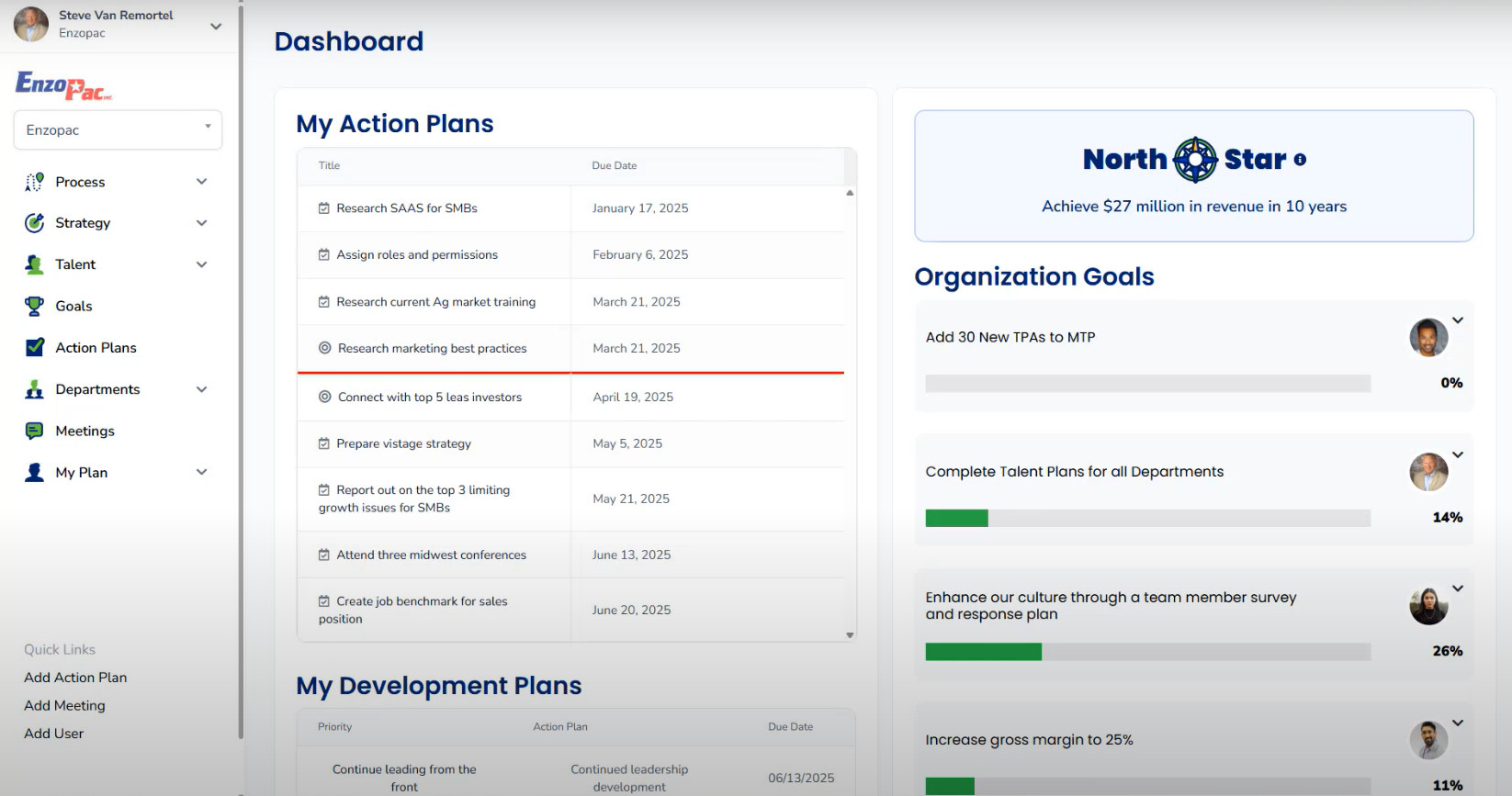Click the Strategy target icon
The width and height of the screenshot is (1512, 796).
[x=34, y=223]
